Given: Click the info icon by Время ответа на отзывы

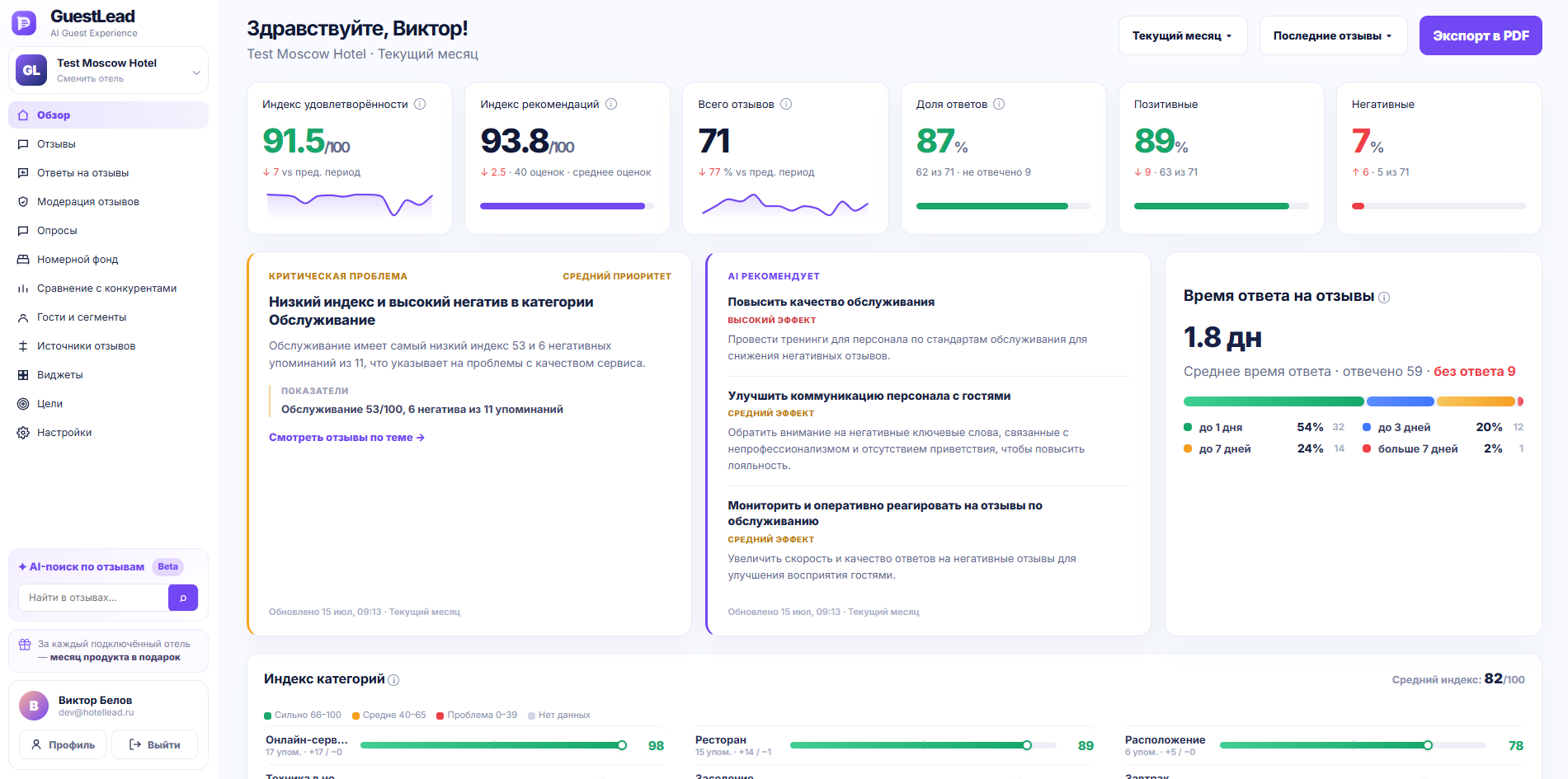Looking at the screenshot, I should click(x=1384, y=298).
